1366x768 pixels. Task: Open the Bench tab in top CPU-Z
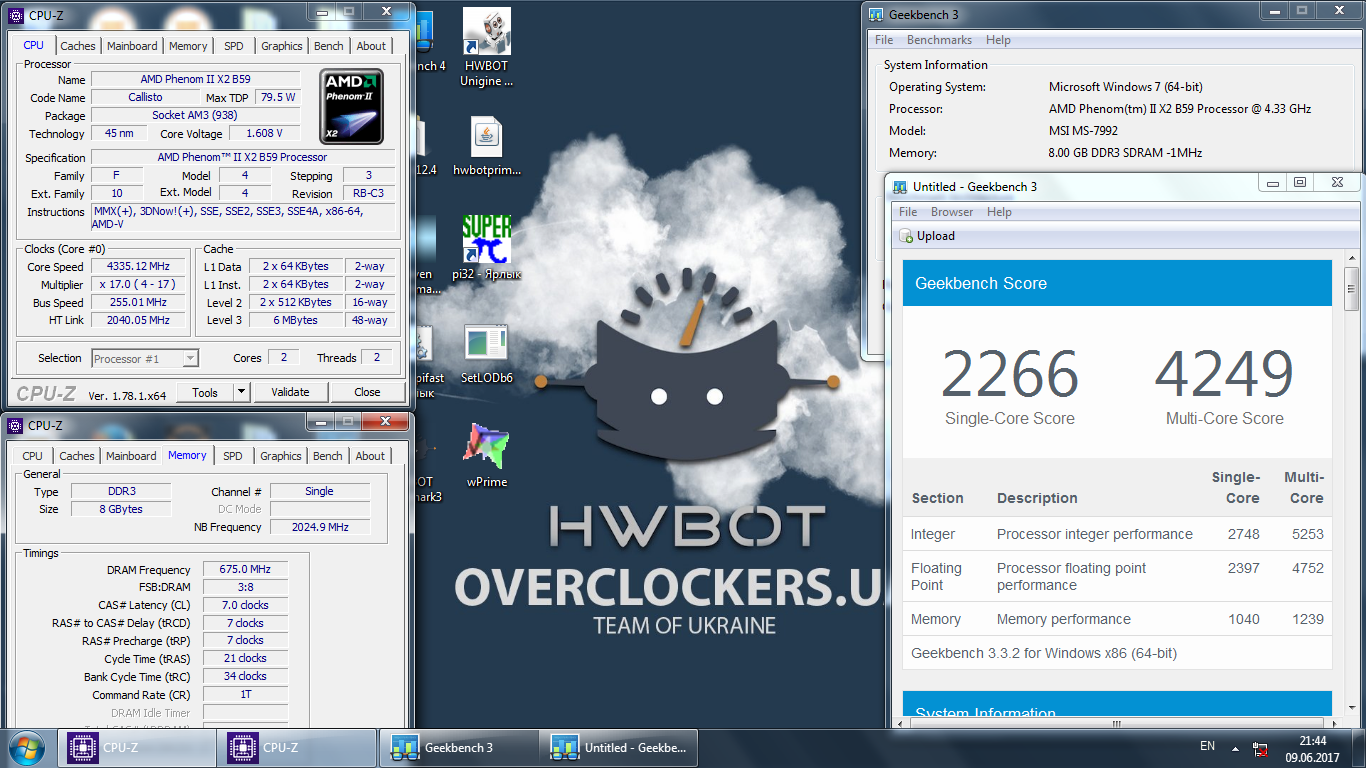[329, 46]
